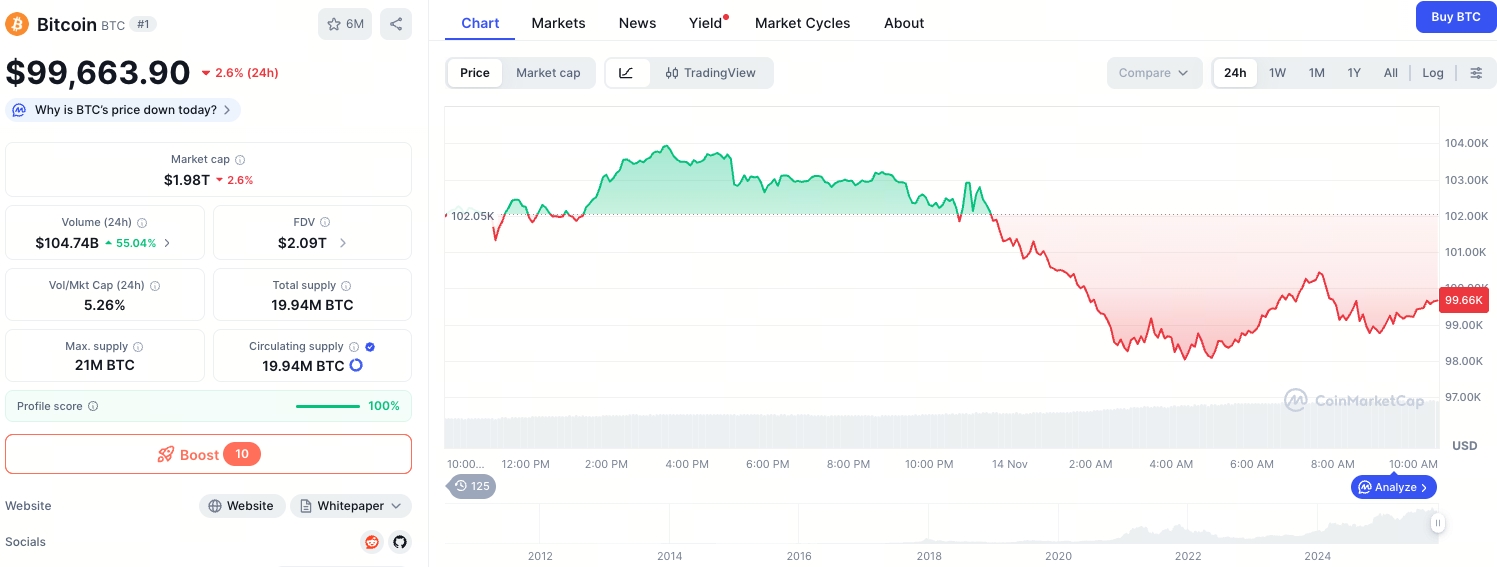Open the Reddit social link

tap(372, 542)
